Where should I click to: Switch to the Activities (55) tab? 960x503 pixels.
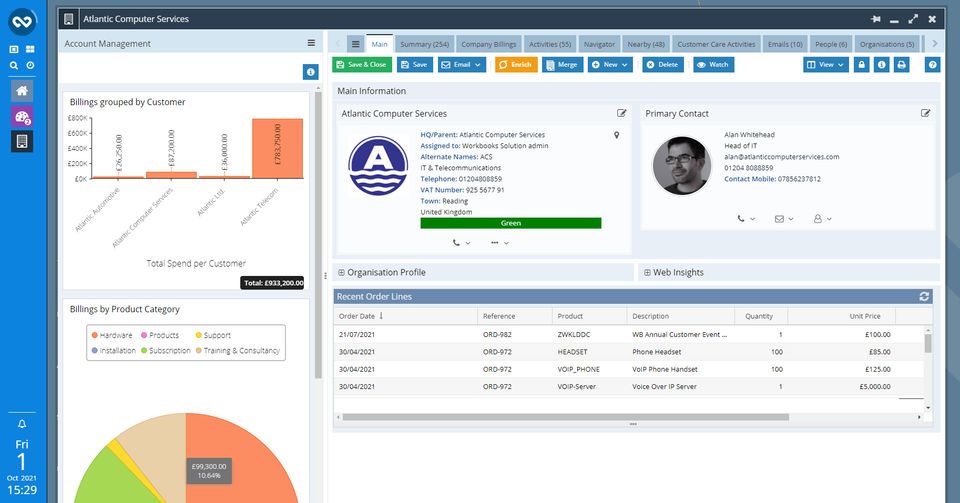pos(550,44)
